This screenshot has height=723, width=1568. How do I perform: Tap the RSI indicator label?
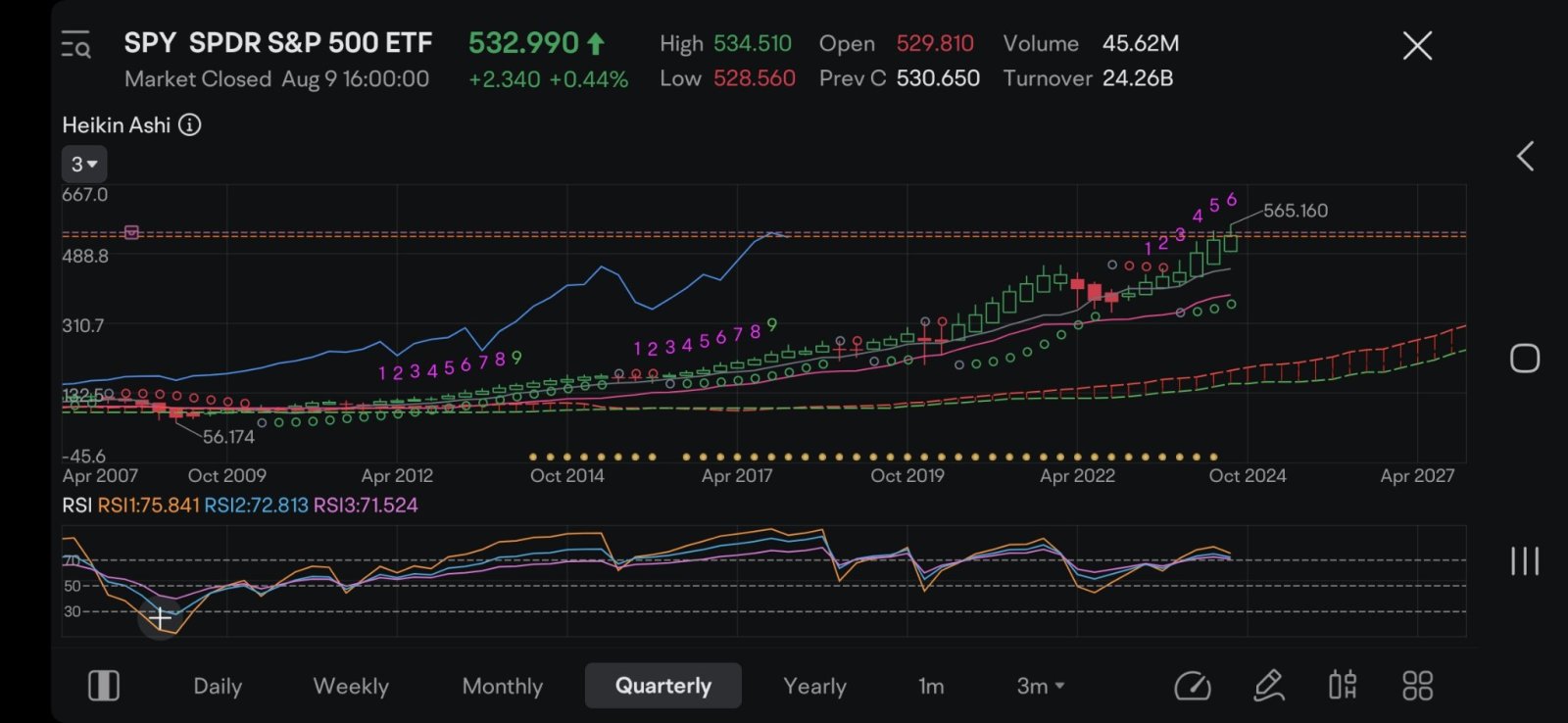[76, 506]
